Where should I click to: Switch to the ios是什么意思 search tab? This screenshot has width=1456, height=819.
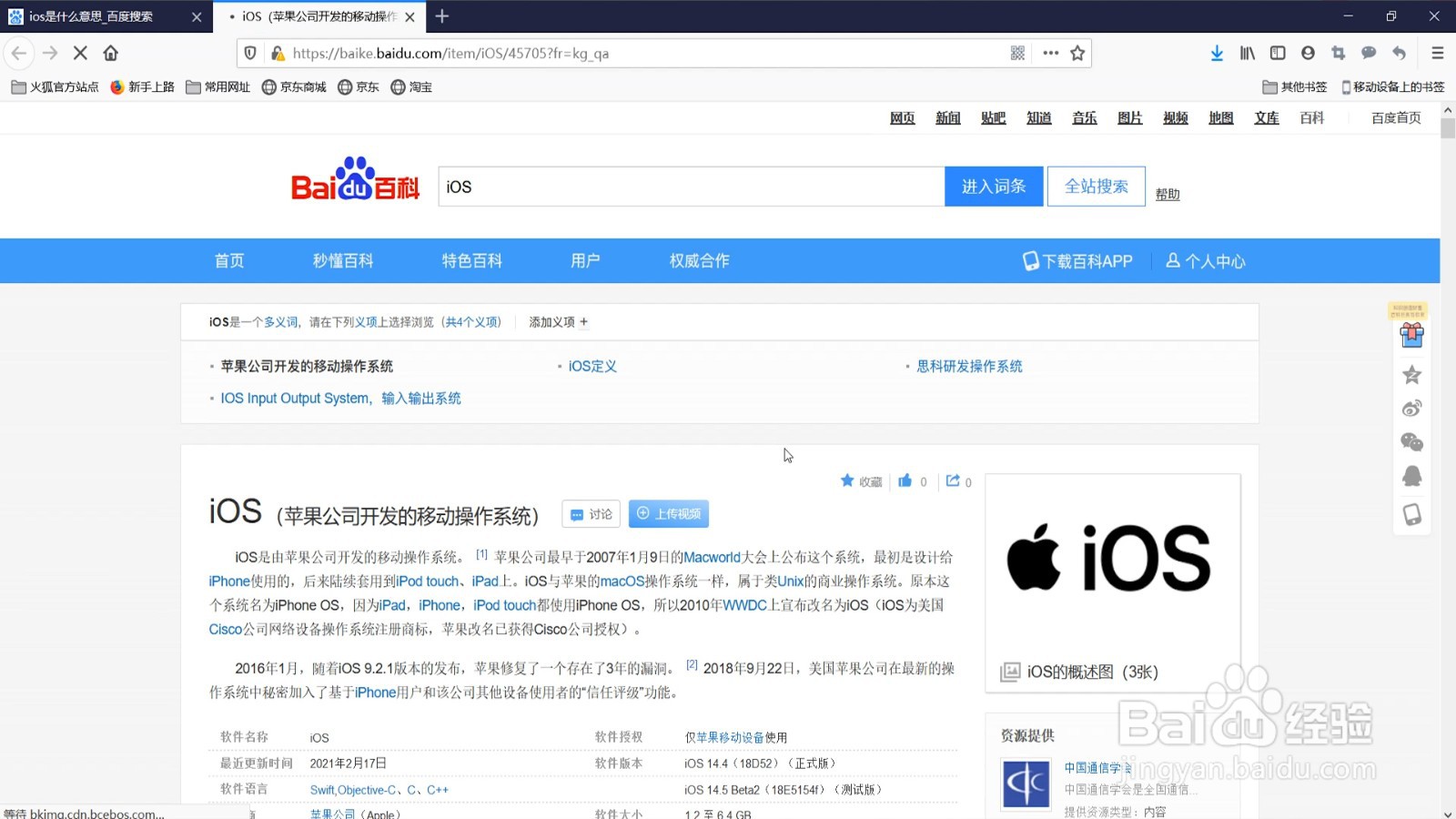pos(91,15)
